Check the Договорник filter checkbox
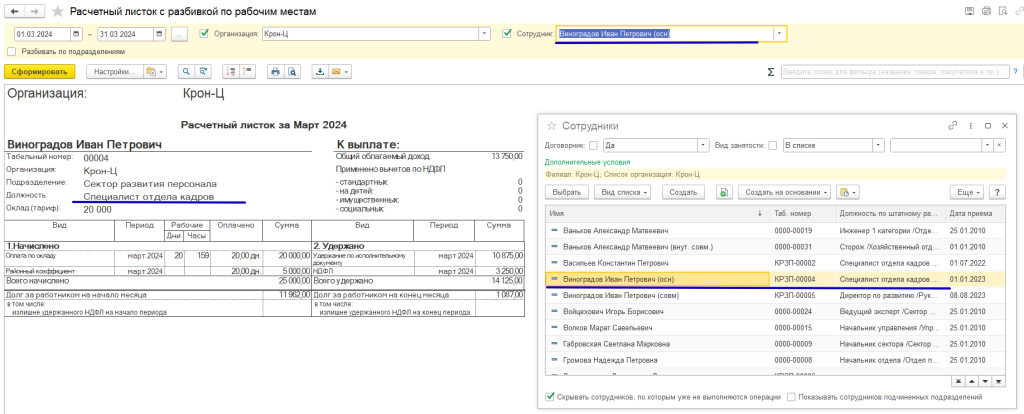This screenshot has width=1024, height=414. coord(593,146)
